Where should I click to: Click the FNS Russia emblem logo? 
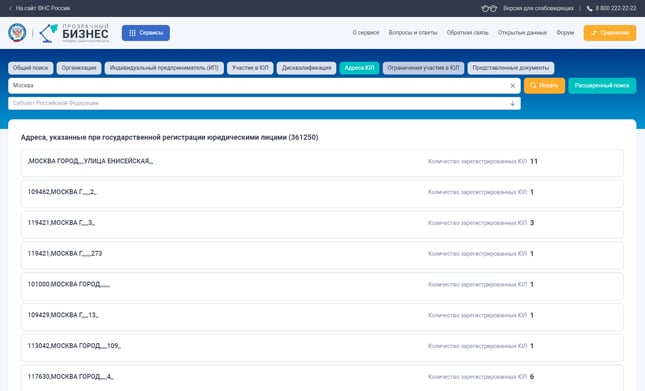[x=17, y=33]
